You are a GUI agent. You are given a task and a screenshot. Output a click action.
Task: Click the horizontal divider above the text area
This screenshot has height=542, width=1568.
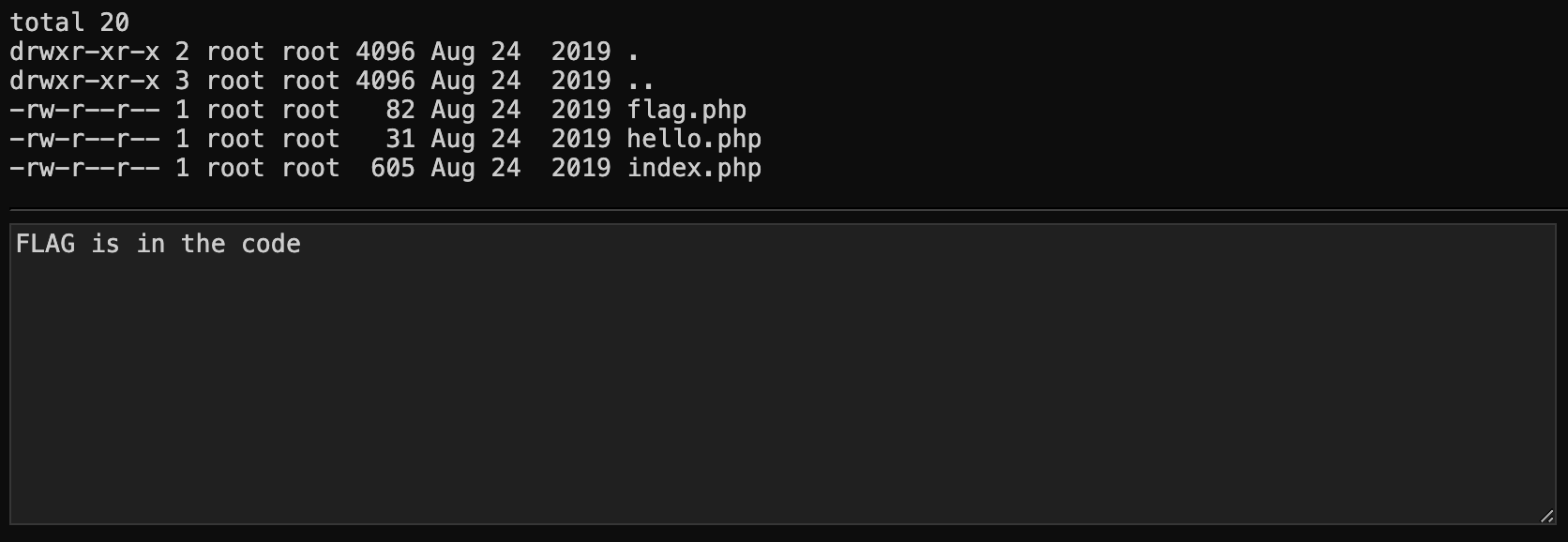coord(784,209)
